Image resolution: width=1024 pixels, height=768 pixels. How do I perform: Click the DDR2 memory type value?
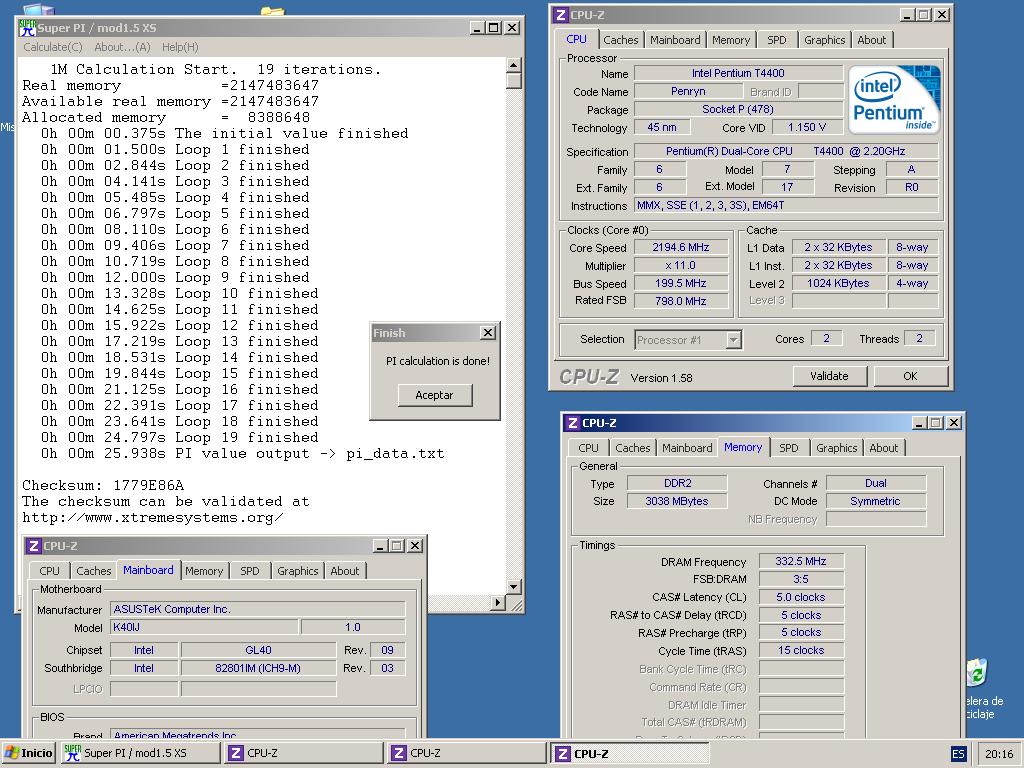677,483
